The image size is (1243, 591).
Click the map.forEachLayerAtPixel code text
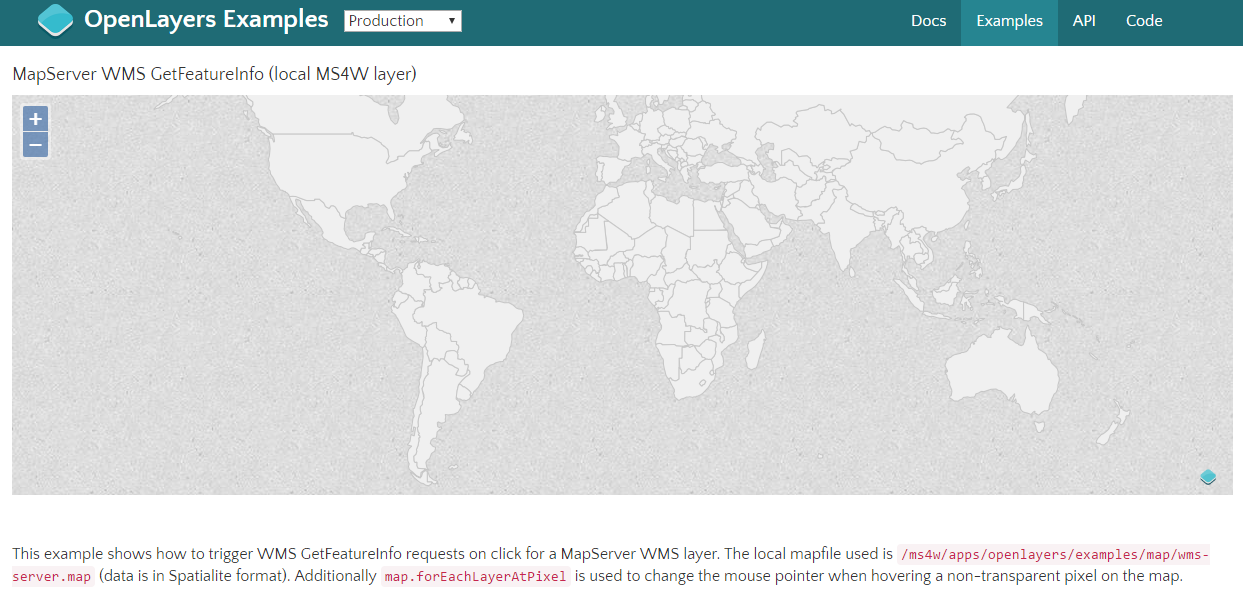click(475, 576)
